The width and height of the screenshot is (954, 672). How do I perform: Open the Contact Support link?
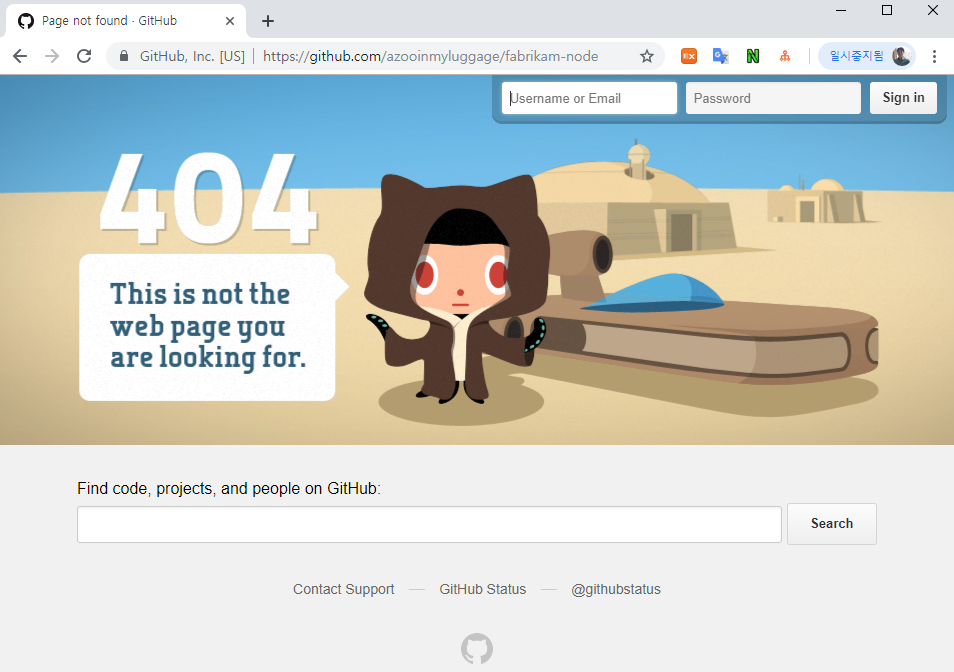(x=344, y=589)
